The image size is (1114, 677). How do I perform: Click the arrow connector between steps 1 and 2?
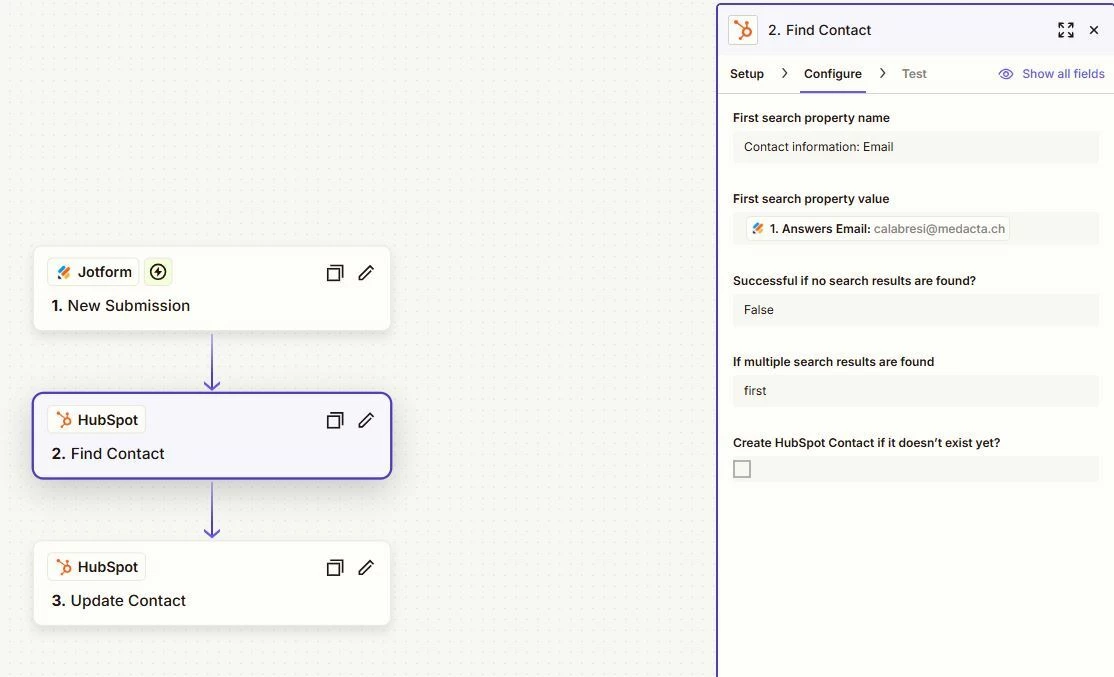[212, 362]
